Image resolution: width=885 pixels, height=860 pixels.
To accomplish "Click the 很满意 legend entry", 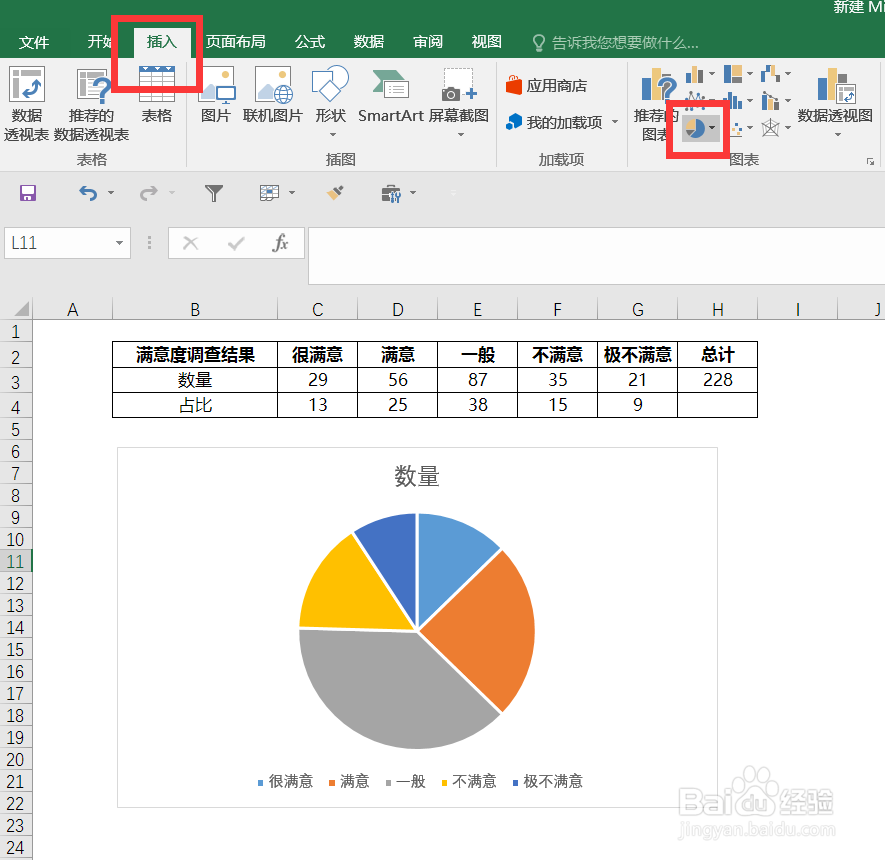I will tap(285, 782).
